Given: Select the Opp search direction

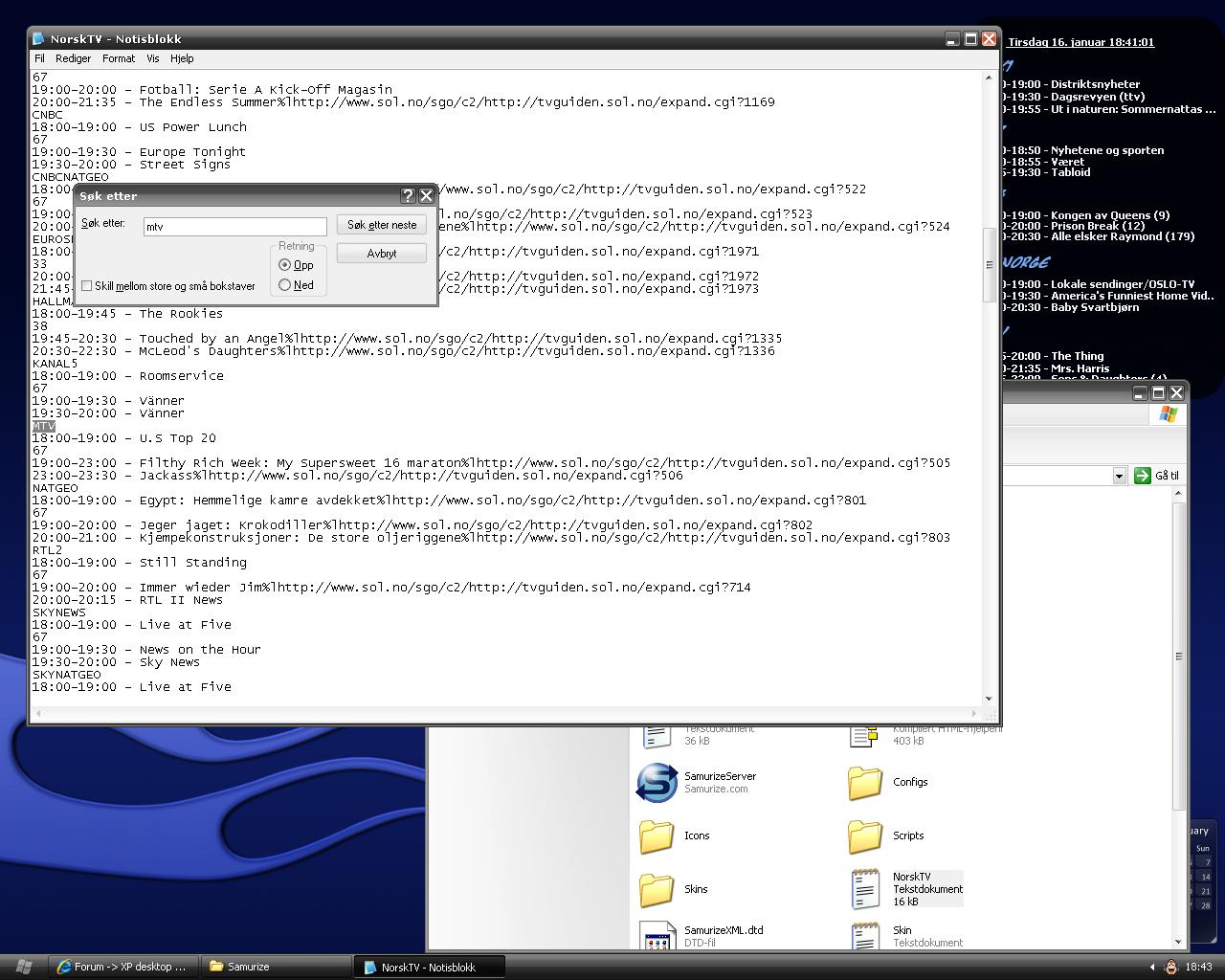Looking at the screenshot, I should click(x=284, y=265).
